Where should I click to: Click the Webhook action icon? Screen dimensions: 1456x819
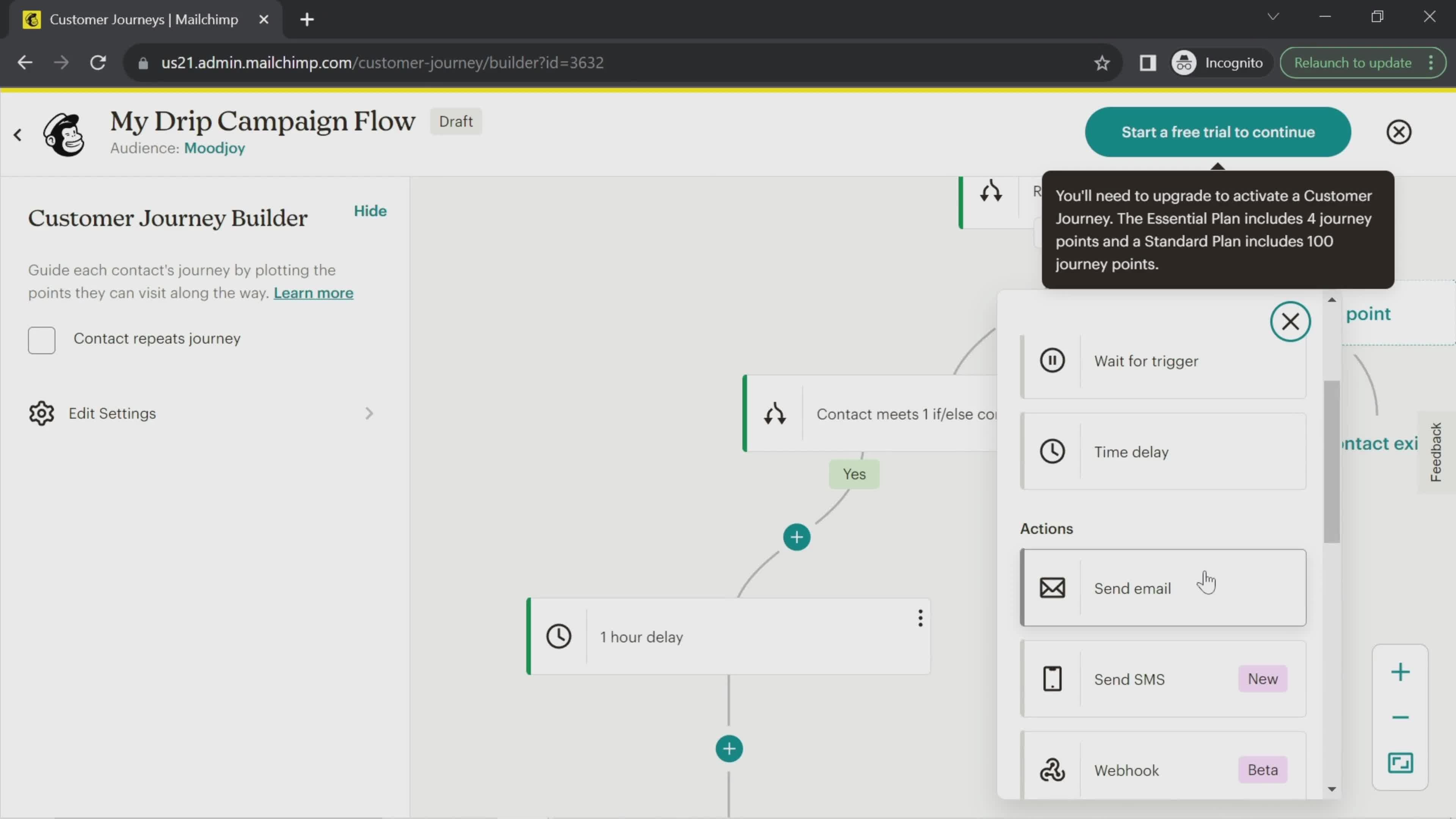[x=1052, y=770]
